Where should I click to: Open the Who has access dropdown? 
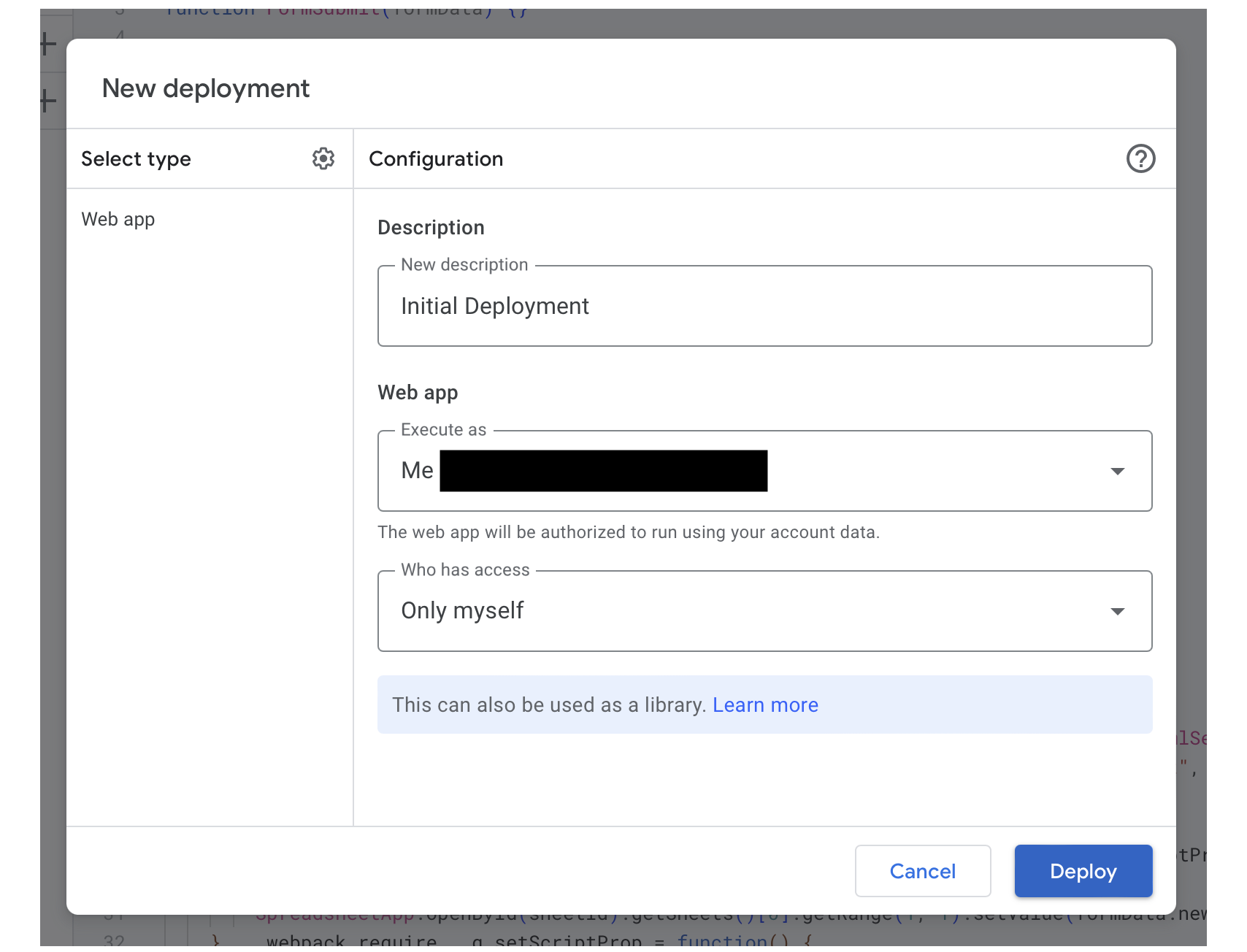764,611
